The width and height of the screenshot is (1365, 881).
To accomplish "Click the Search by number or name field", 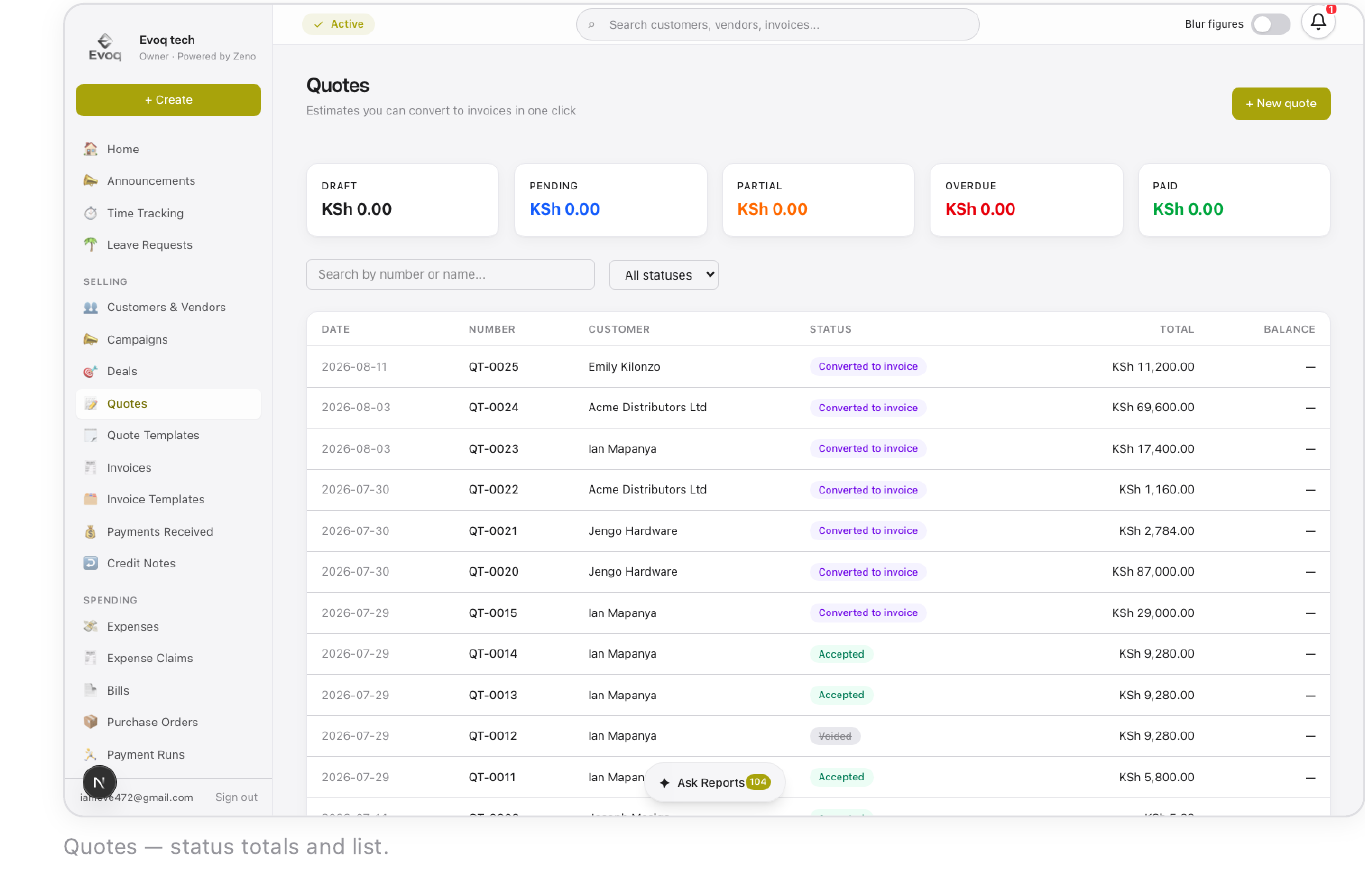I will [x=450, y=275].
